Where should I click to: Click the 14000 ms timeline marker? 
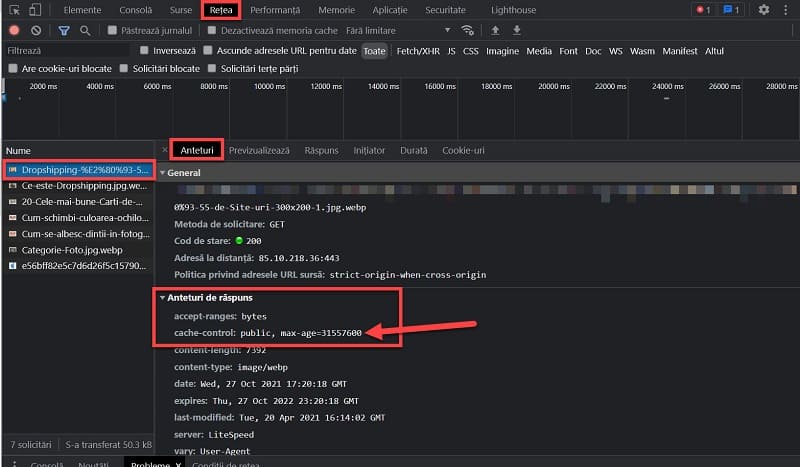tap(384, 87)
